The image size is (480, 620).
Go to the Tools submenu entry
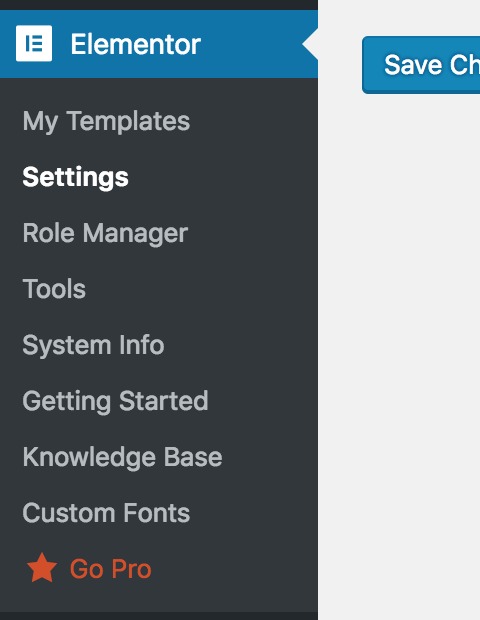coord(54,289)
